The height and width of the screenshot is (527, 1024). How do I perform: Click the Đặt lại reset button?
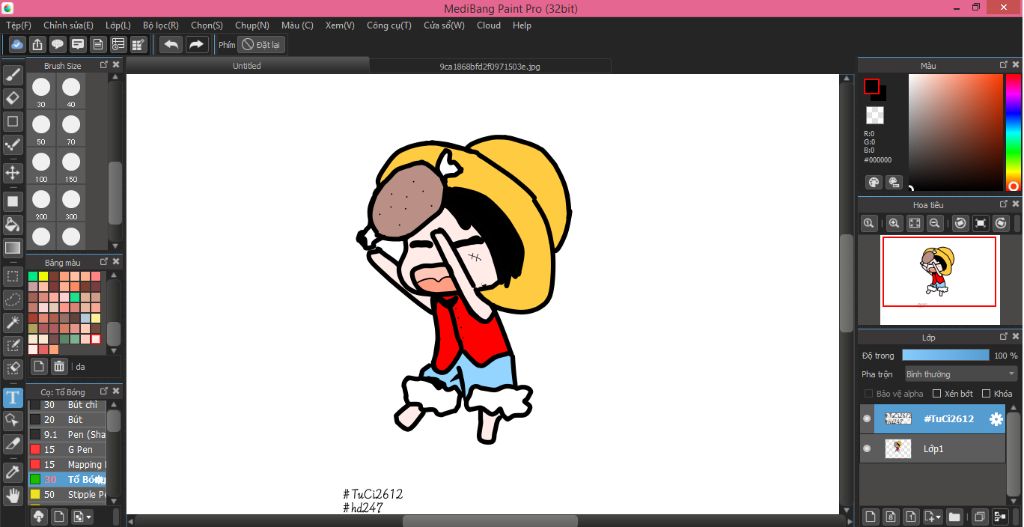[261, 44]
